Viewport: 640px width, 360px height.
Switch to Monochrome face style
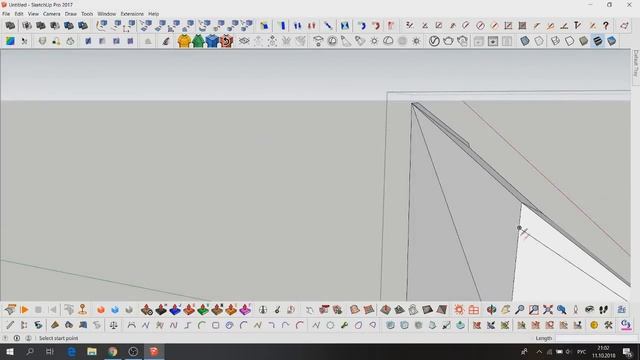point(611,41)
